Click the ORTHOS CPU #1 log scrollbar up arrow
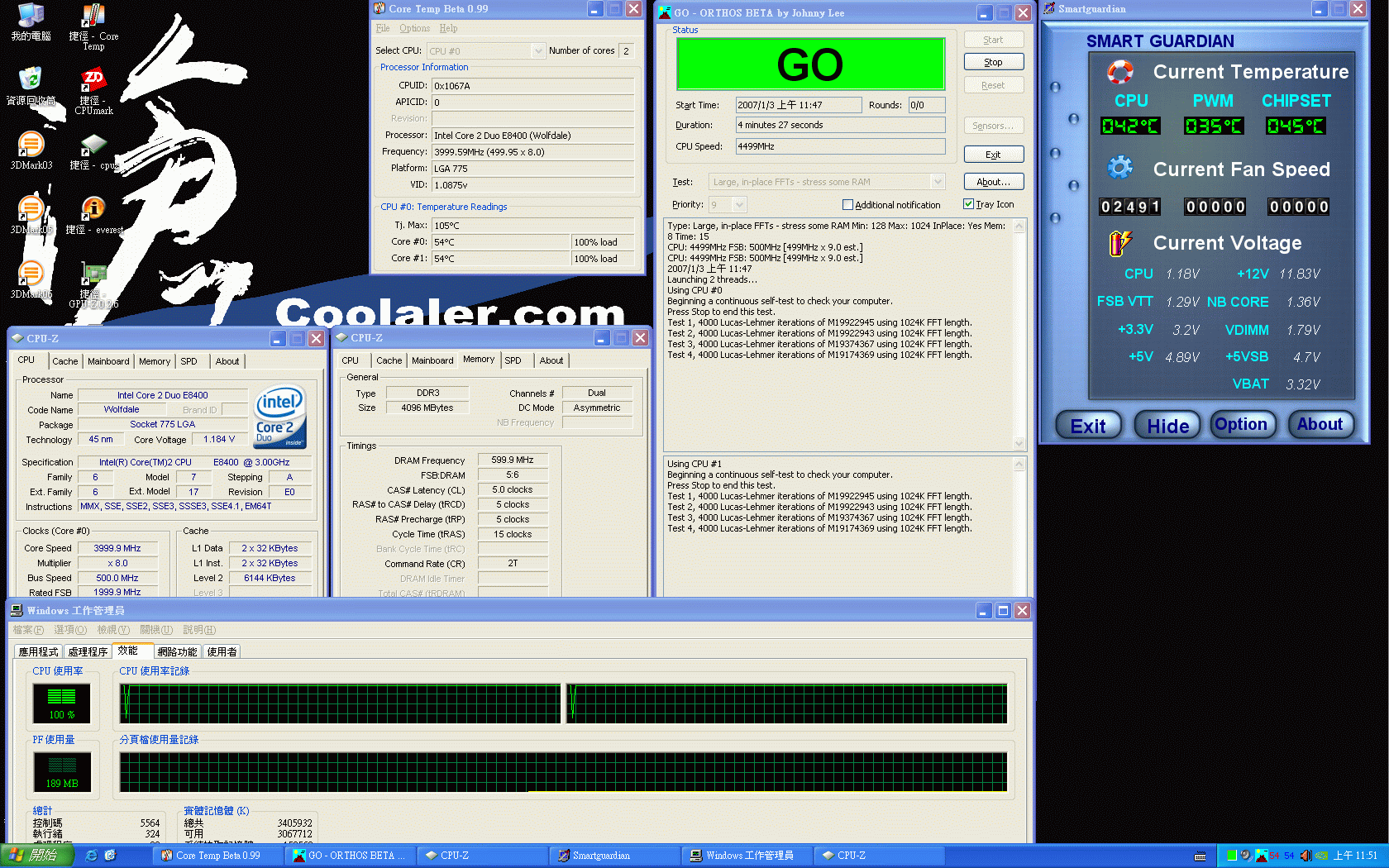The height and width of the screenshot is (868, 1389). coord(1019,465)
